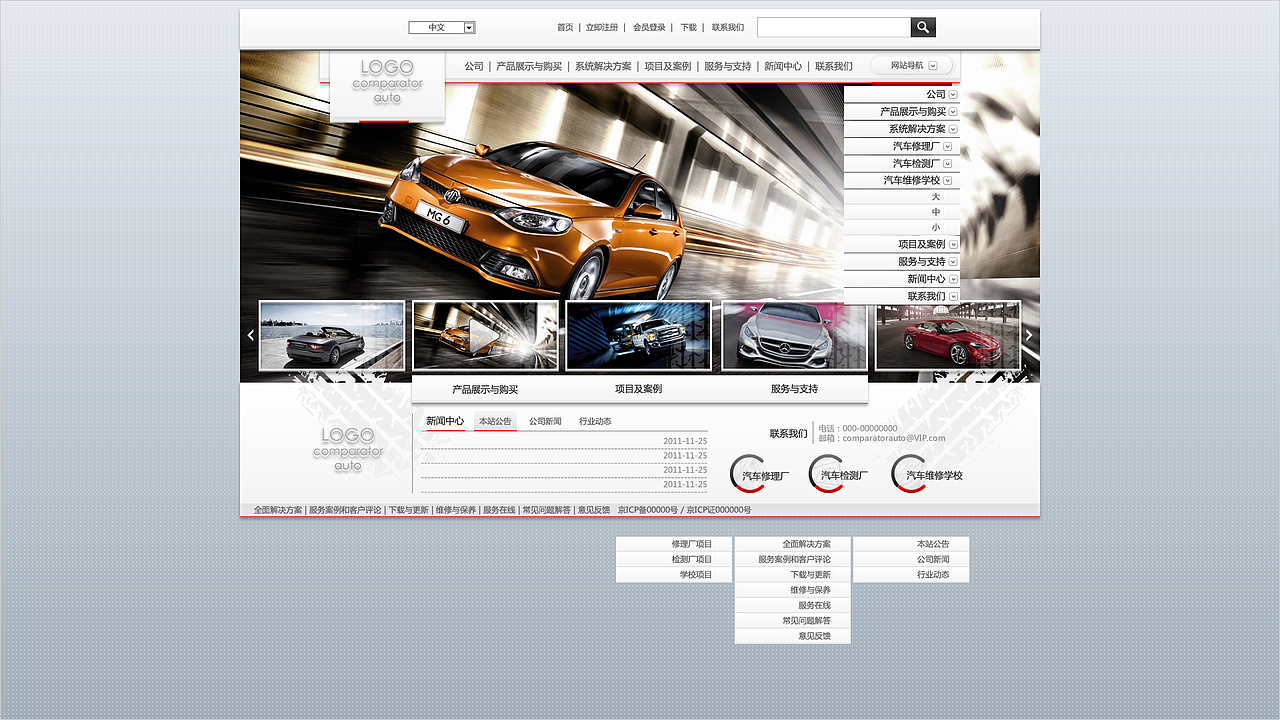Screen dimensions: 1280x720
Task: Select the blue pickup truck thumbnail
Action: tap(638, 336)
